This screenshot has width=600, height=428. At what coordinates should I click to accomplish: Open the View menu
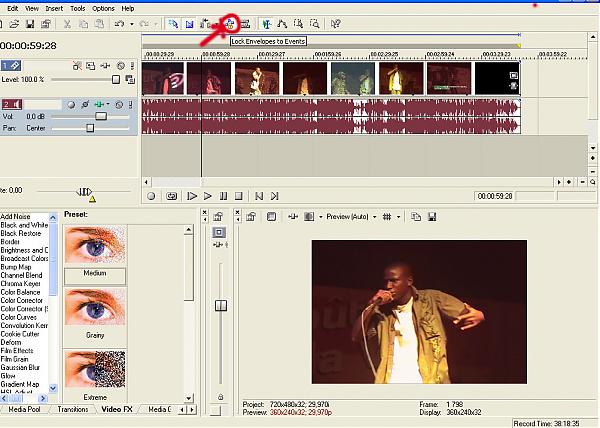pos(32,8)
